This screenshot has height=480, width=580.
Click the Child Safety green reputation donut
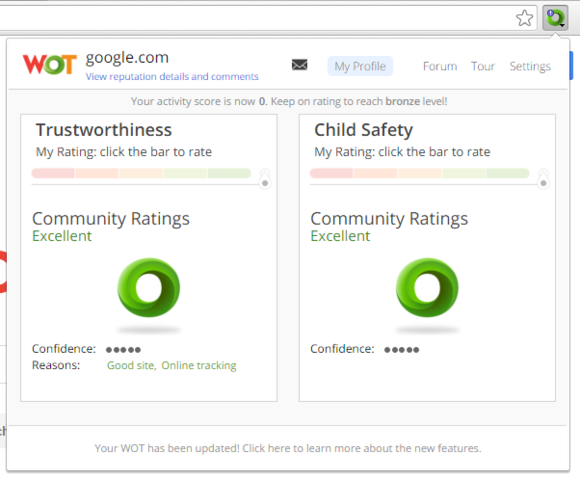click(x=427, y=287)
